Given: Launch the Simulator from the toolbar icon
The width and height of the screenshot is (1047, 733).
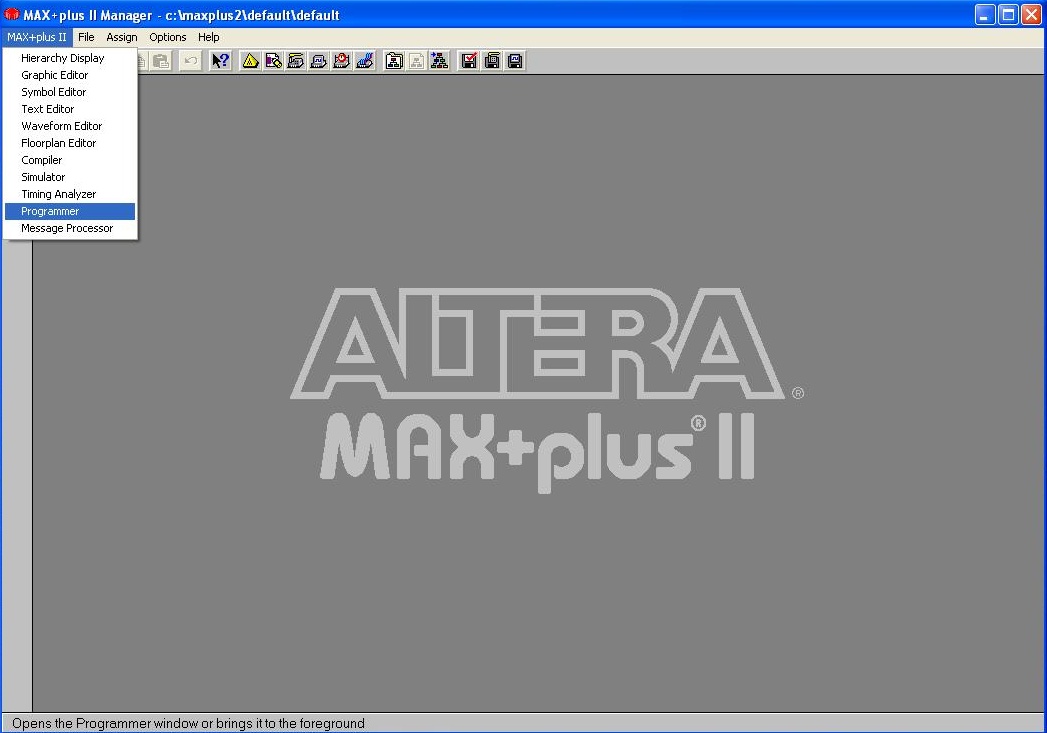Looking at the screenshot, I should click(319, 61).
